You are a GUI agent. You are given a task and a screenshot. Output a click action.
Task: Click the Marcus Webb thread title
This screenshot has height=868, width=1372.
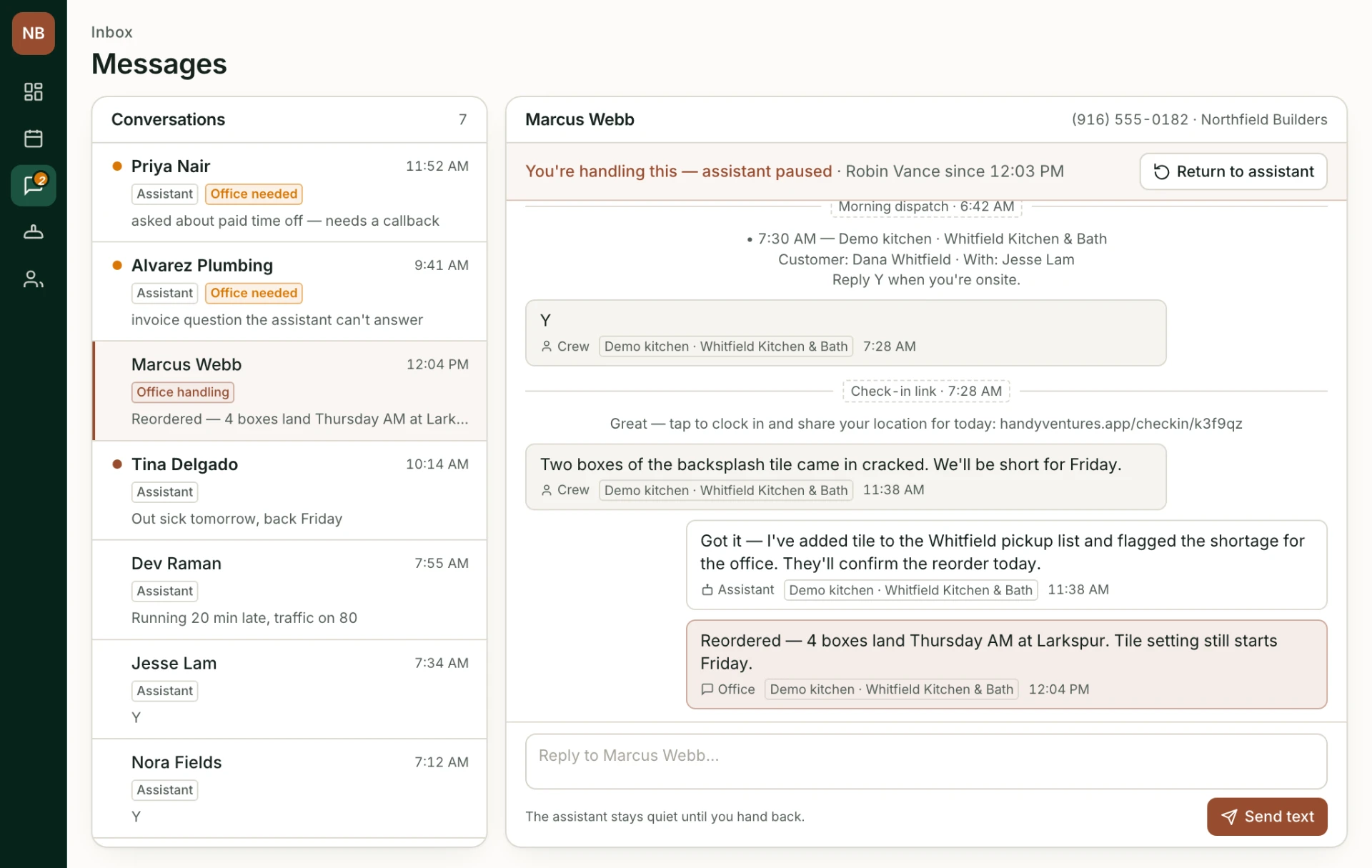(580, 119)
